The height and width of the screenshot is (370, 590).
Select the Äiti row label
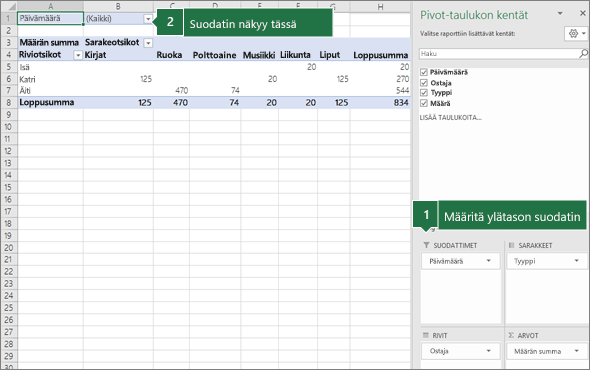(50, 91)
